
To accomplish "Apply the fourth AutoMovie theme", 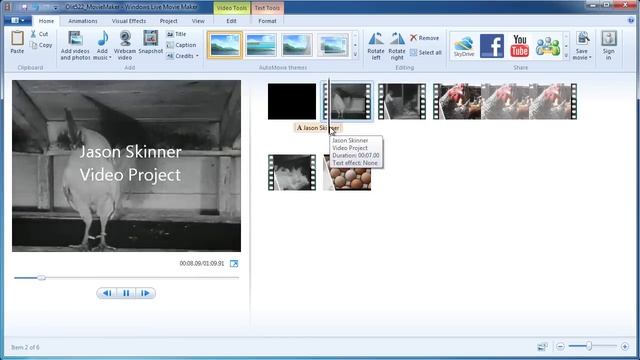I will pos(333,45).
